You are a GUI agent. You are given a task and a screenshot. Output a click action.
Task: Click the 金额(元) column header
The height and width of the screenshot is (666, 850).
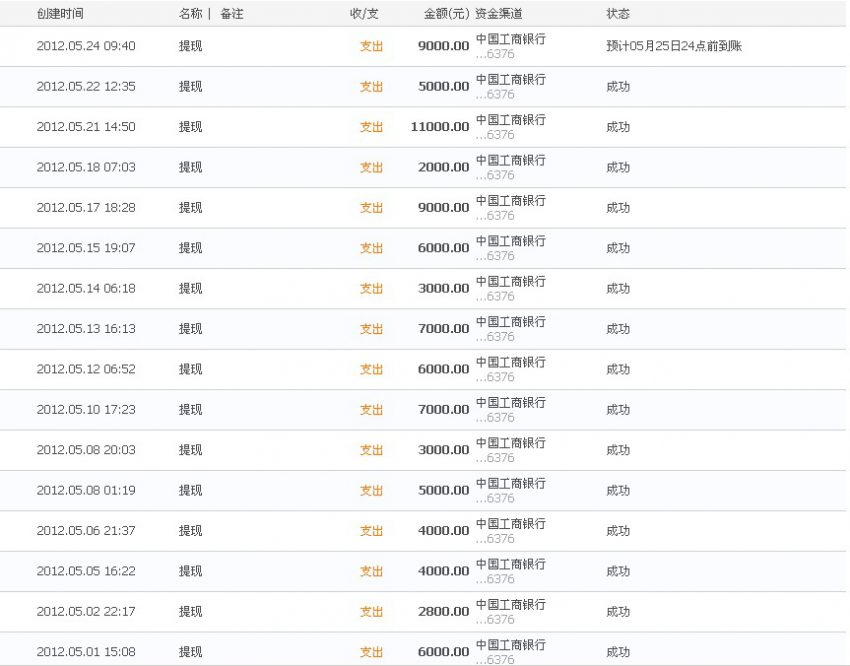pos(446,14)
